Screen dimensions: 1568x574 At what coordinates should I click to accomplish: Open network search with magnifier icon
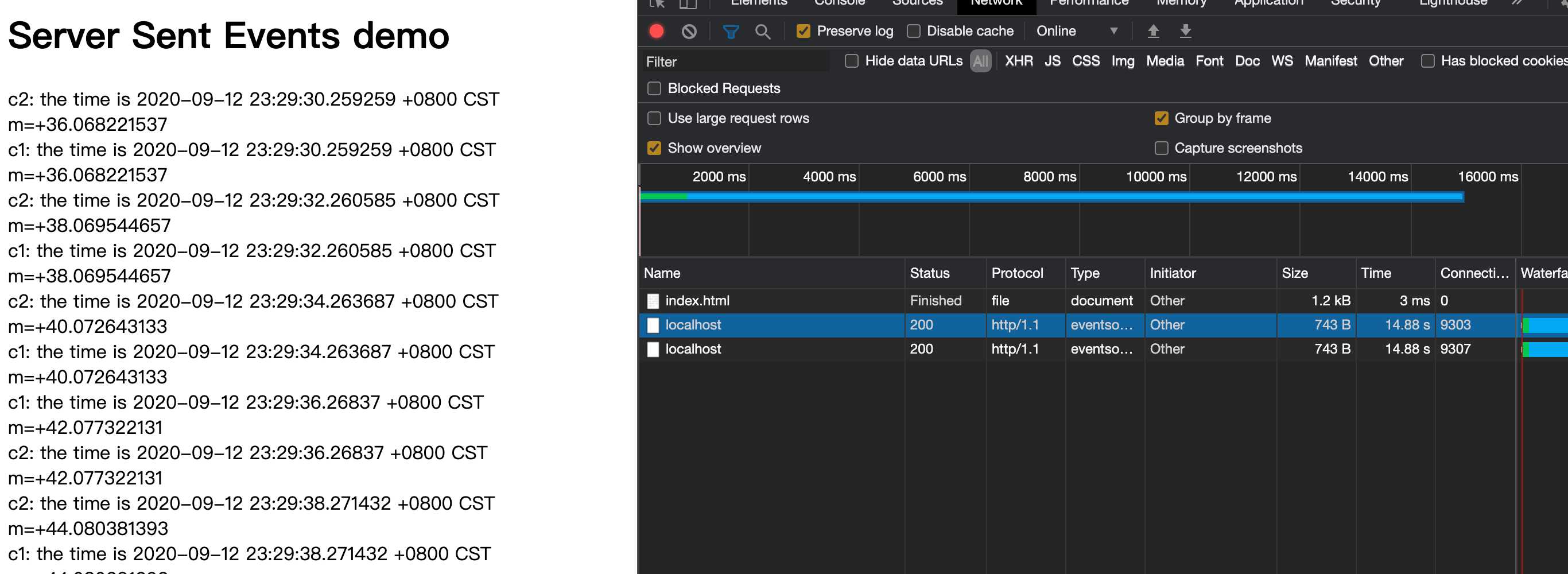point(762,31)
